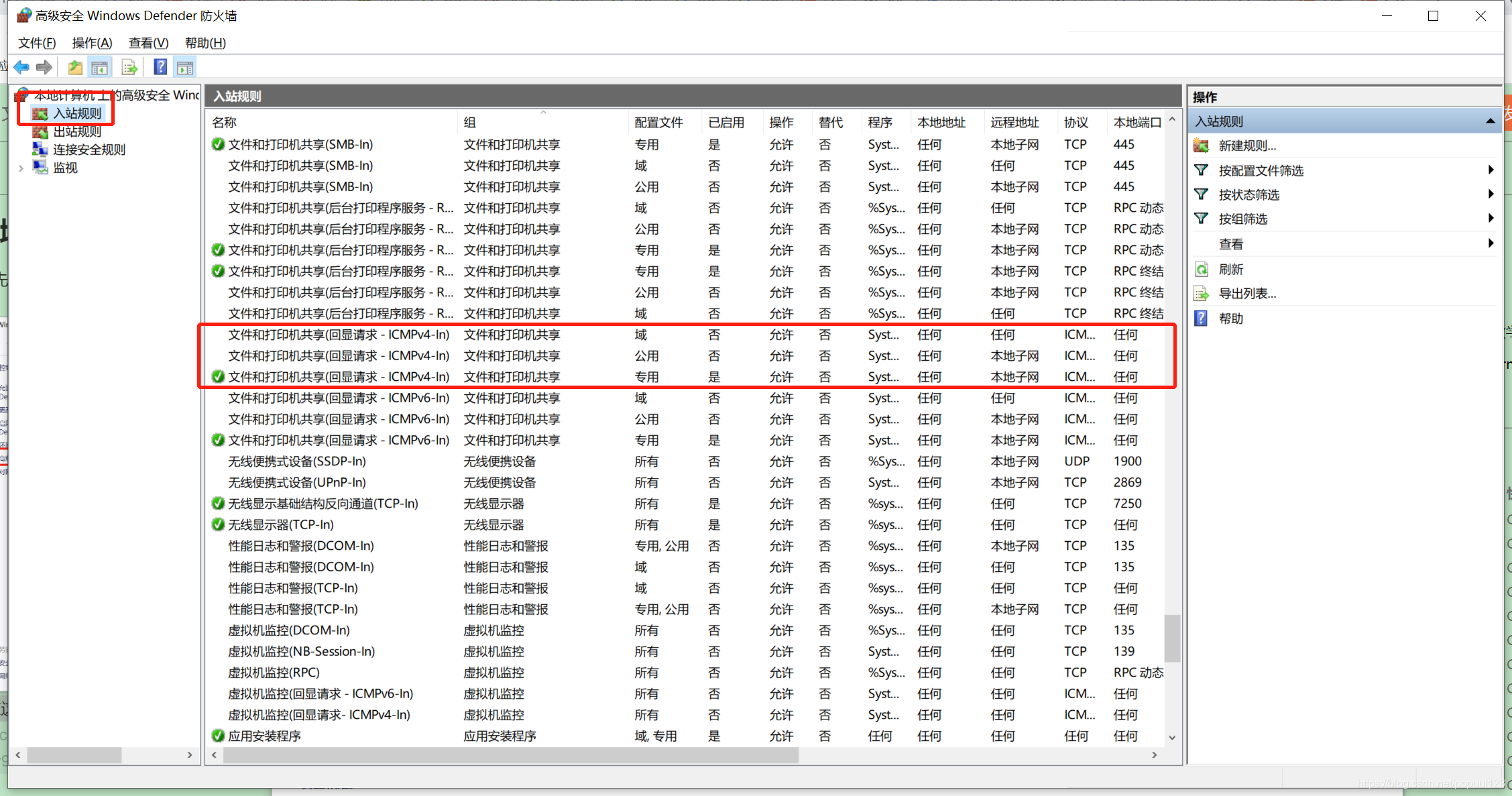Open the 操作(A) menu
The width and height of the screenshot is (1512, 796).
click(x=92, y=43)
